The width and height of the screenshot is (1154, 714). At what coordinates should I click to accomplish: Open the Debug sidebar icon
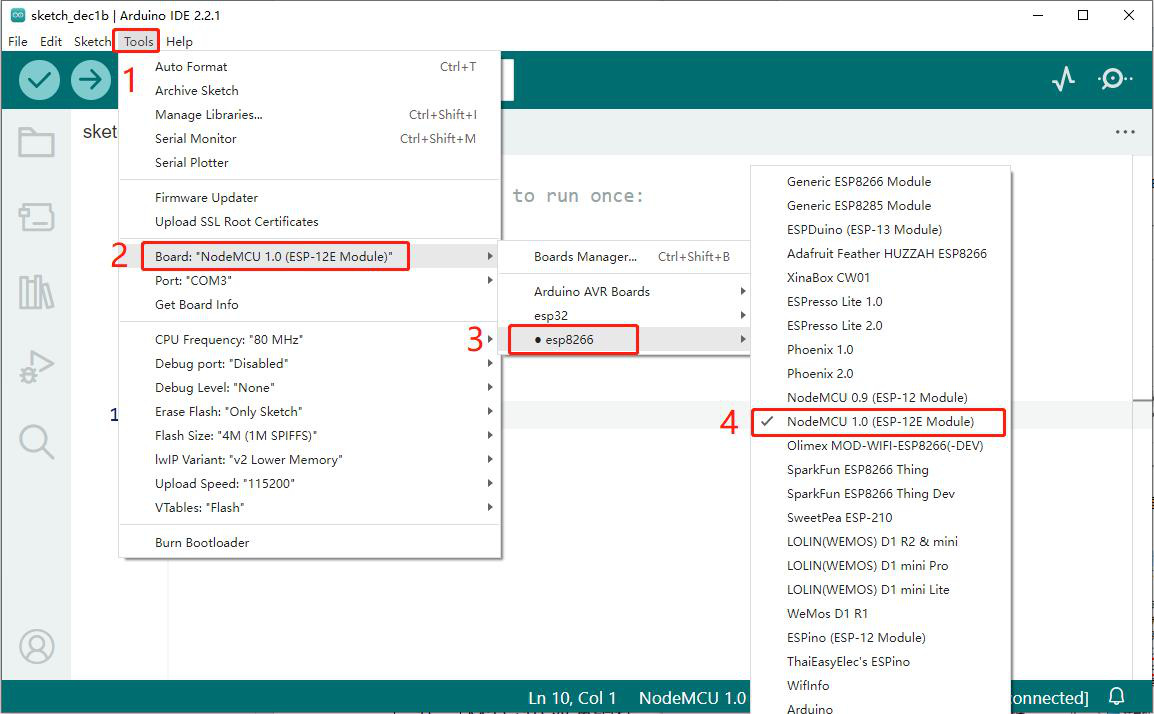pyautogui.click(x=36, y=367)
